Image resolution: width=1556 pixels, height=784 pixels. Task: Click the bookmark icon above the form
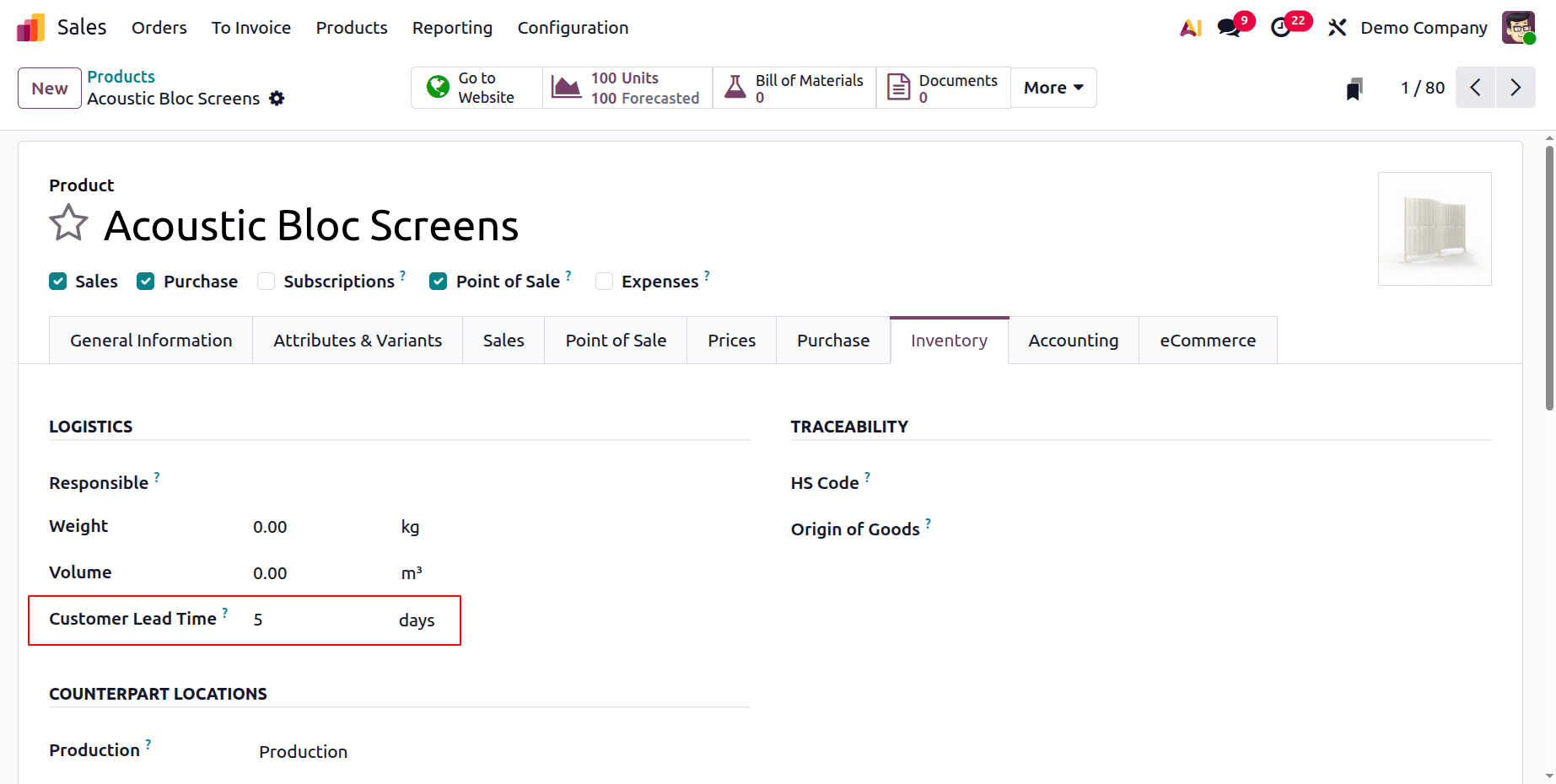coord(1354,88)
